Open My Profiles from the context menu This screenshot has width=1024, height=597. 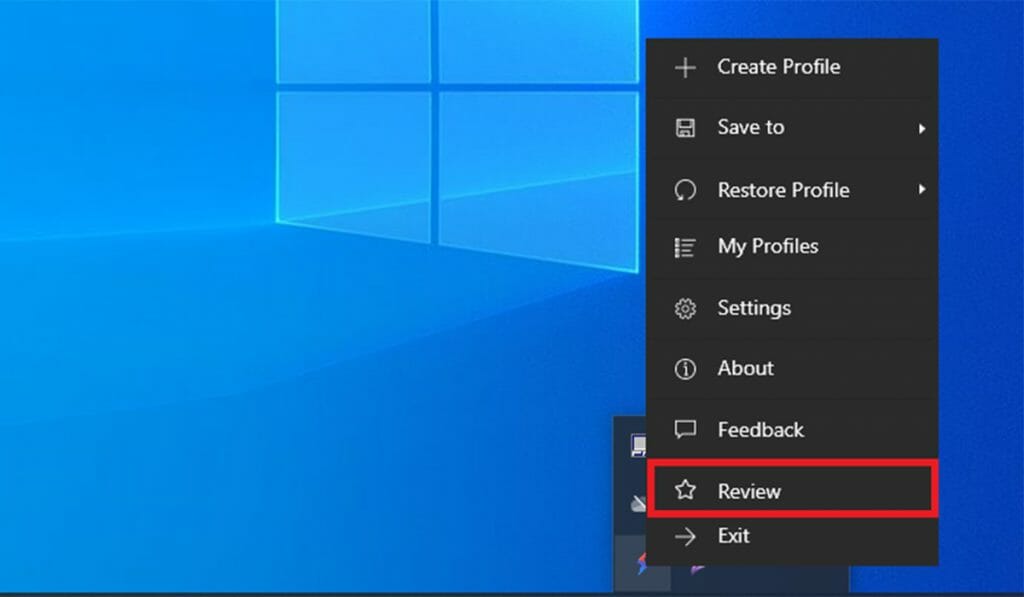click(x=767, y=246)
